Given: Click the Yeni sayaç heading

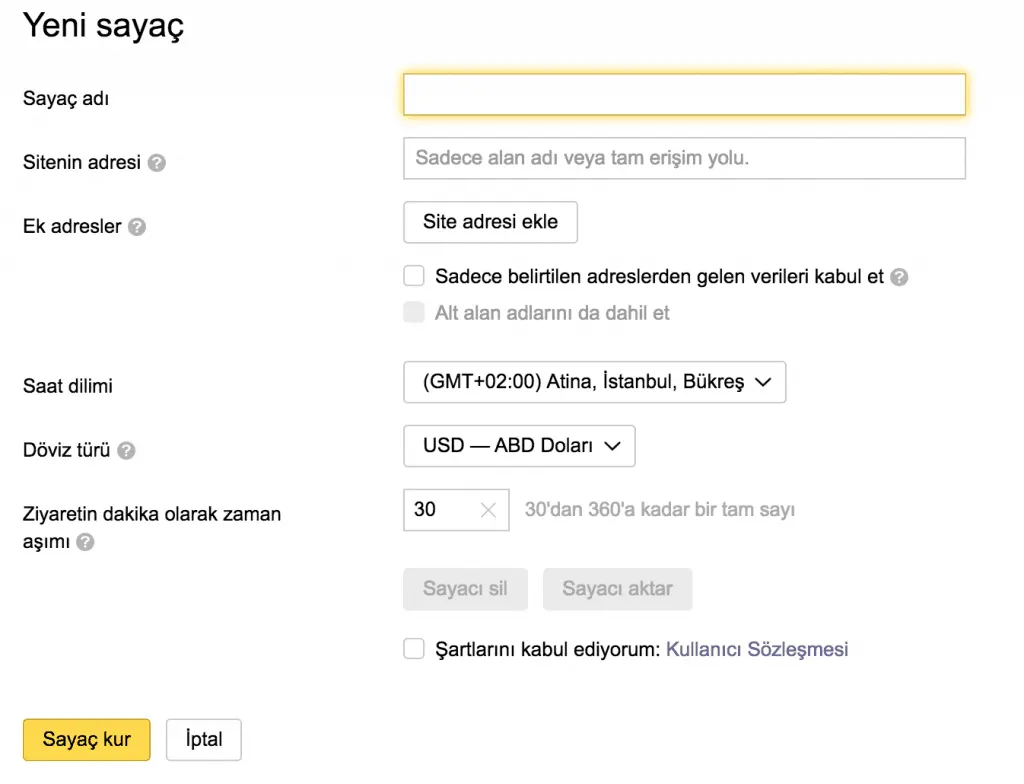Looking at the screenshot, I should tap(104, 27).
